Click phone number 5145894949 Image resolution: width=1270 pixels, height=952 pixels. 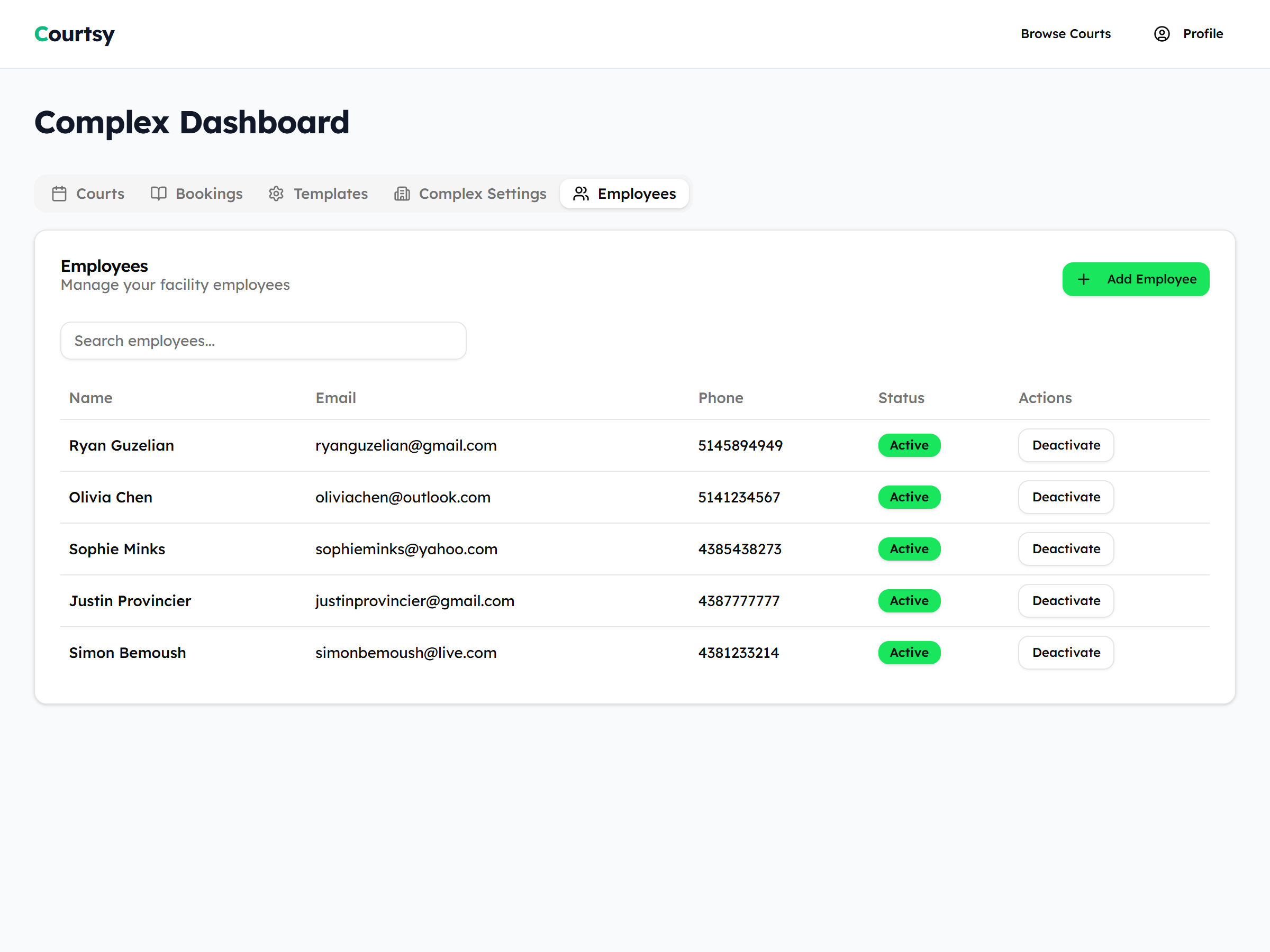click(740, 446)
